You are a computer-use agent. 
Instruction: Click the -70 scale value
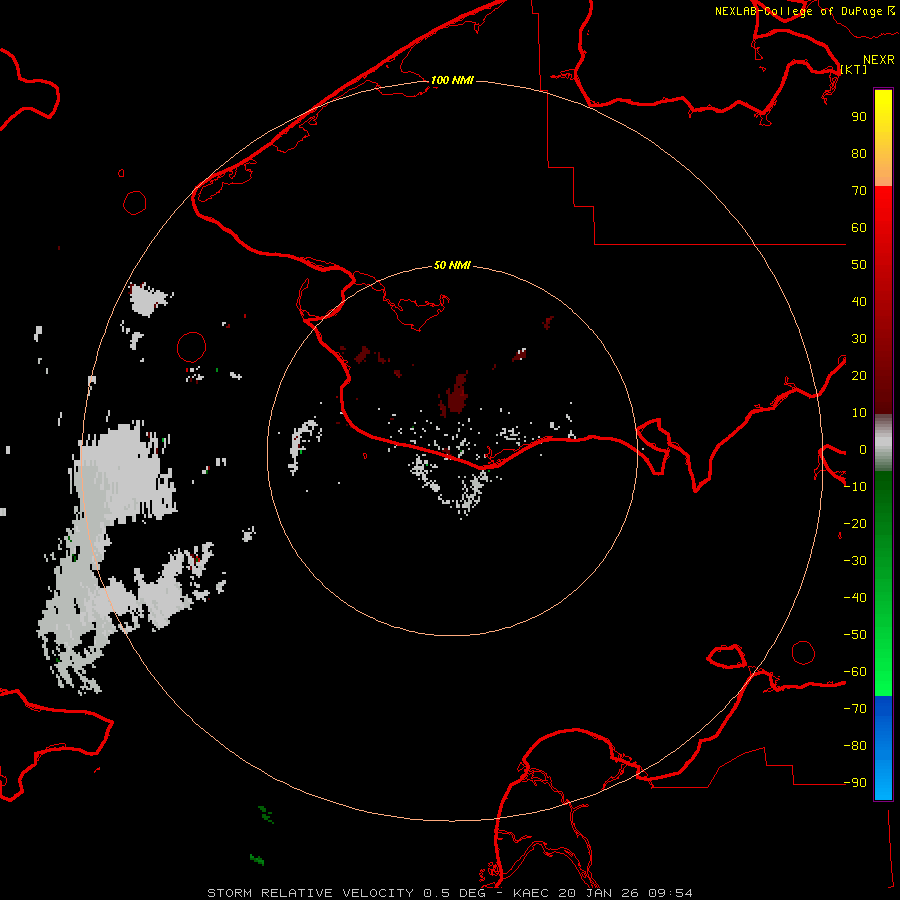855,709
